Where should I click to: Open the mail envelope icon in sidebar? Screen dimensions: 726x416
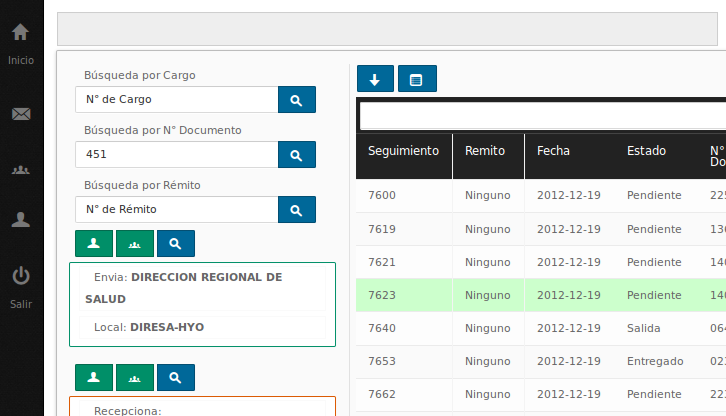click(x=20, y=114)
